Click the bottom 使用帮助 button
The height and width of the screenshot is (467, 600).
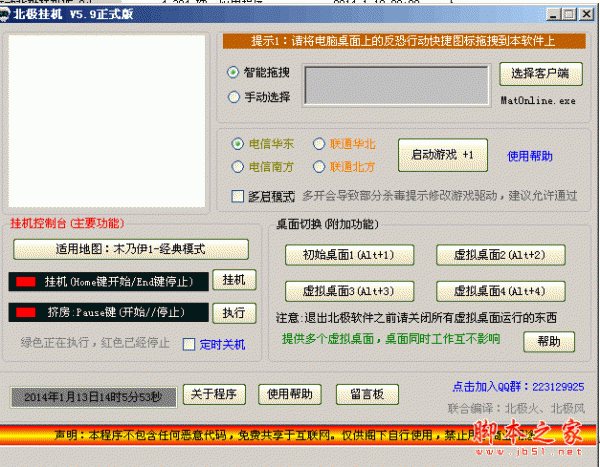[x=290, y=394]
